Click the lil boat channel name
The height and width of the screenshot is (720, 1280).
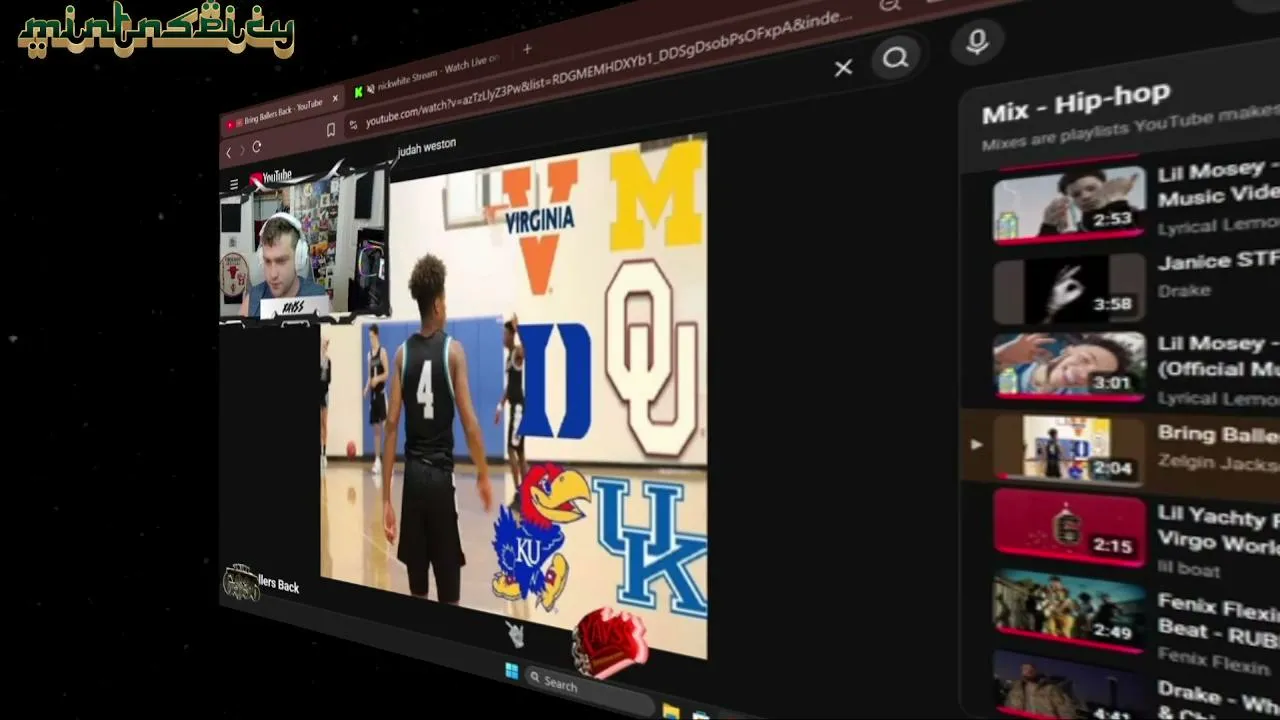[1189, 570]
